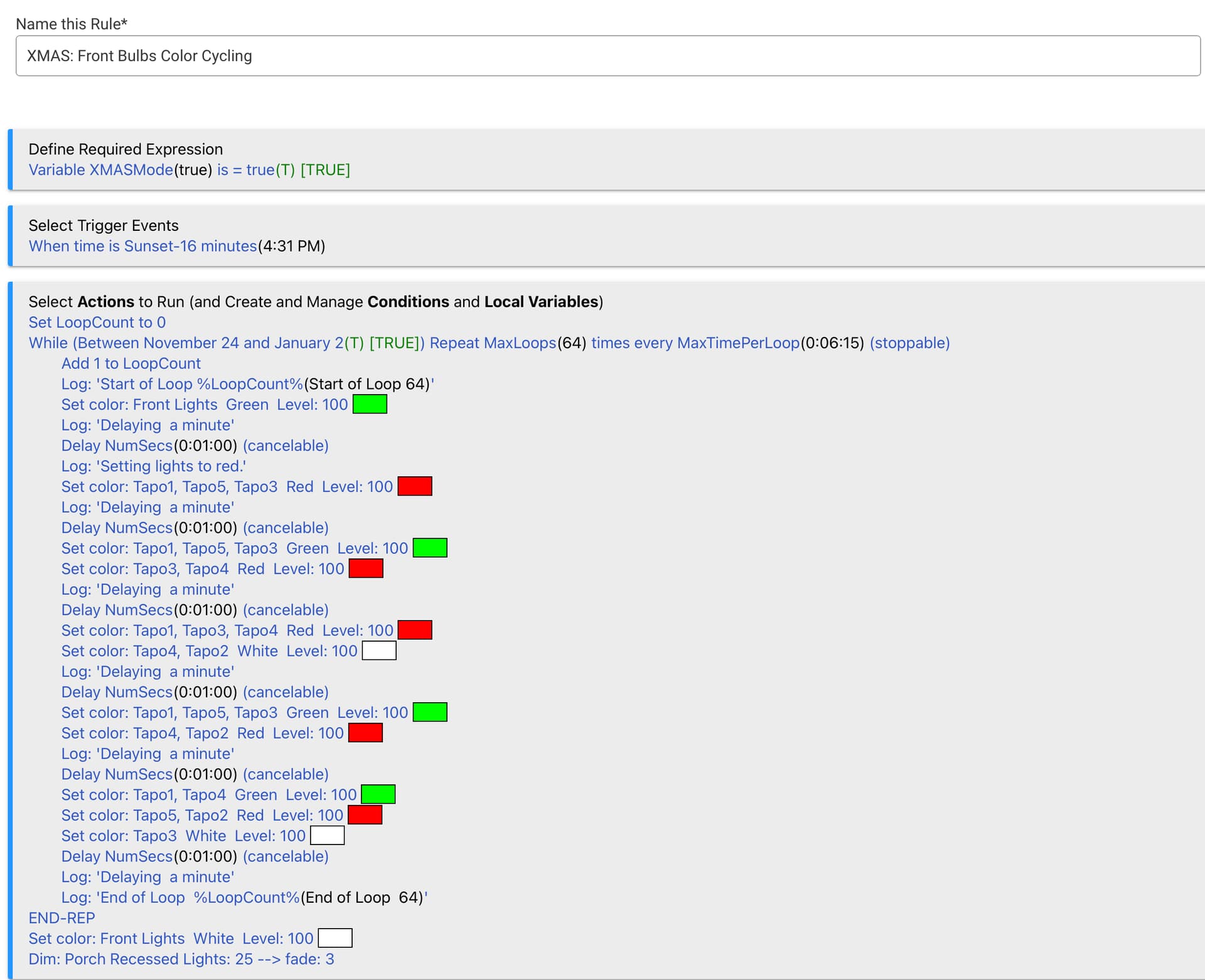
Task: Click the white swatch beside Tapo4, Tapo2 White
Action: [379, 651]
